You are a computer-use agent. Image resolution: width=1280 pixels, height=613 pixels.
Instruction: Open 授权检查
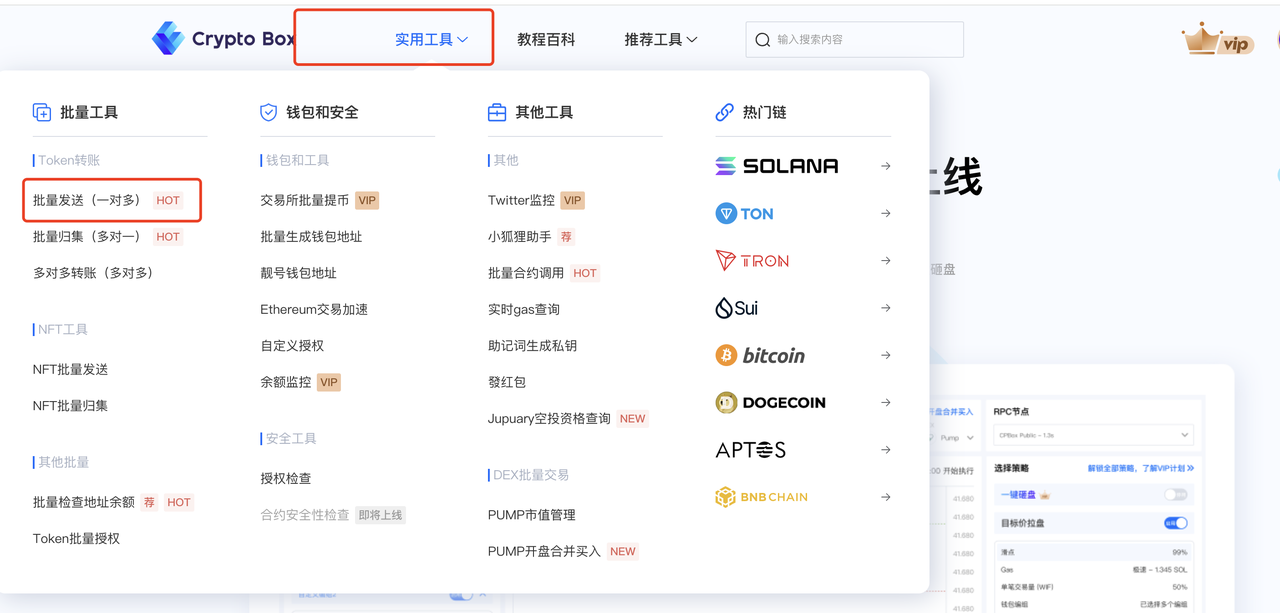click(x=285, y=479)
